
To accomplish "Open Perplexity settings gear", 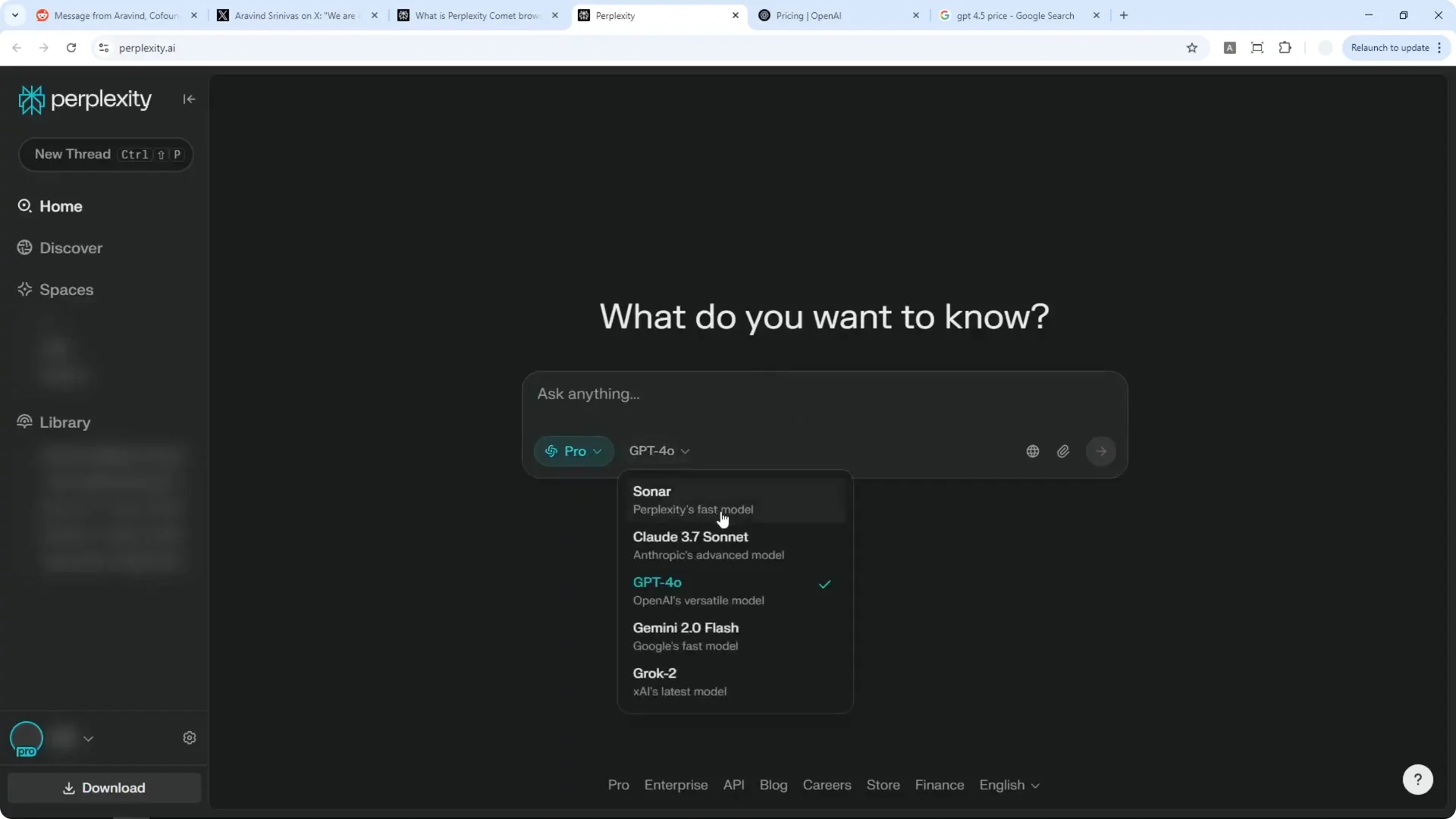I will tap(190, 737).
